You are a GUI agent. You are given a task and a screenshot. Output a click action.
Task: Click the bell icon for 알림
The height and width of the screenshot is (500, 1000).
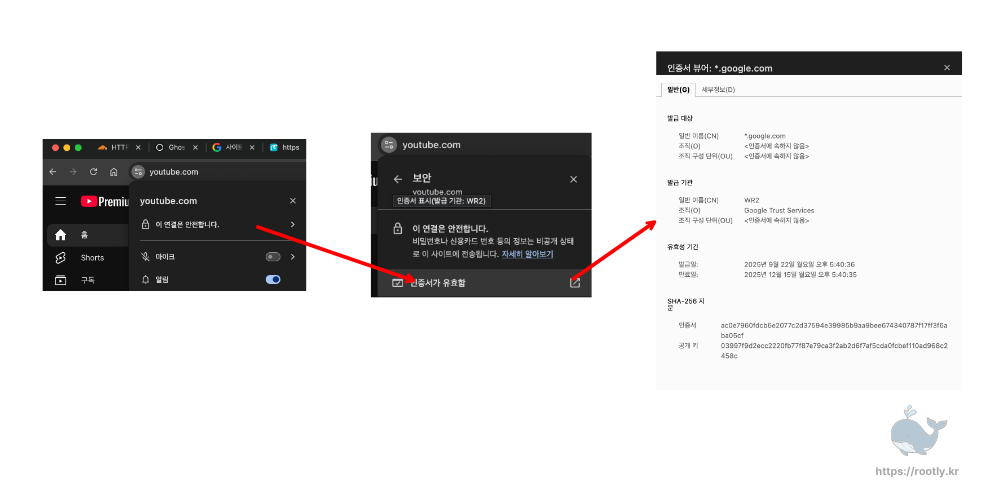point(145,279)
